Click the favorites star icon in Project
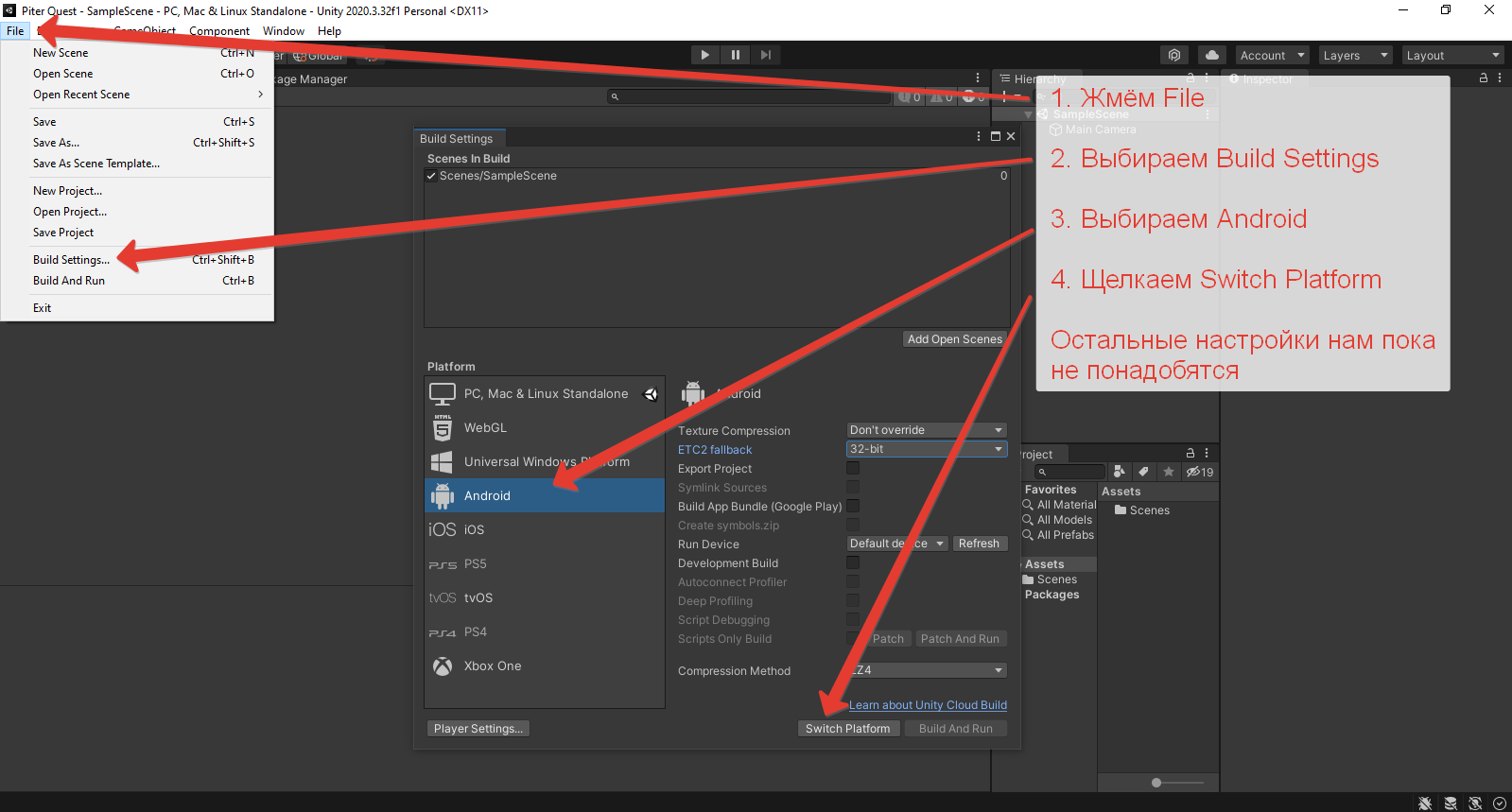 [x=1169, y=472]
